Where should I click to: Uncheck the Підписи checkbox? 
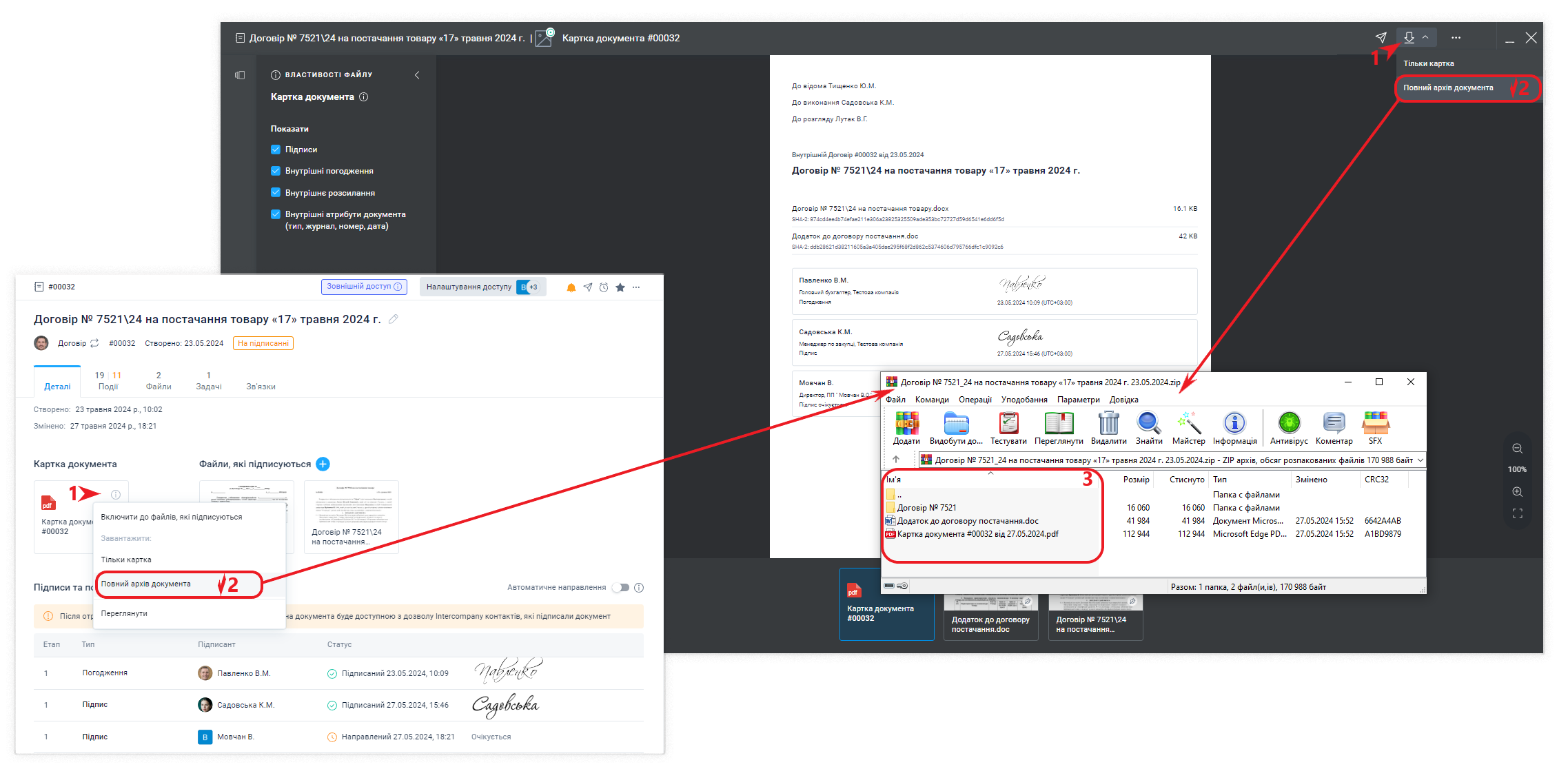[x=276, y=150]
